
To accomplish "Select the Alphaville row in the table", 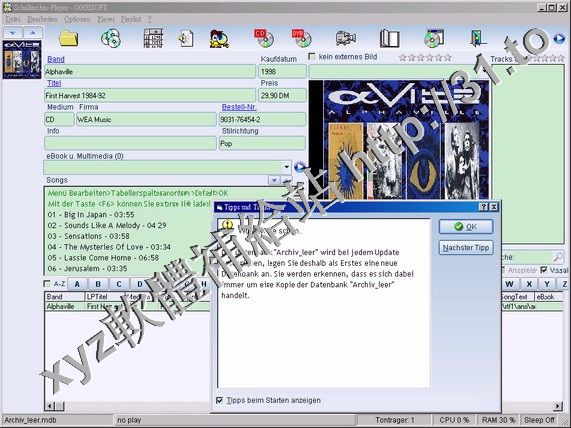I will pos(127,306).
